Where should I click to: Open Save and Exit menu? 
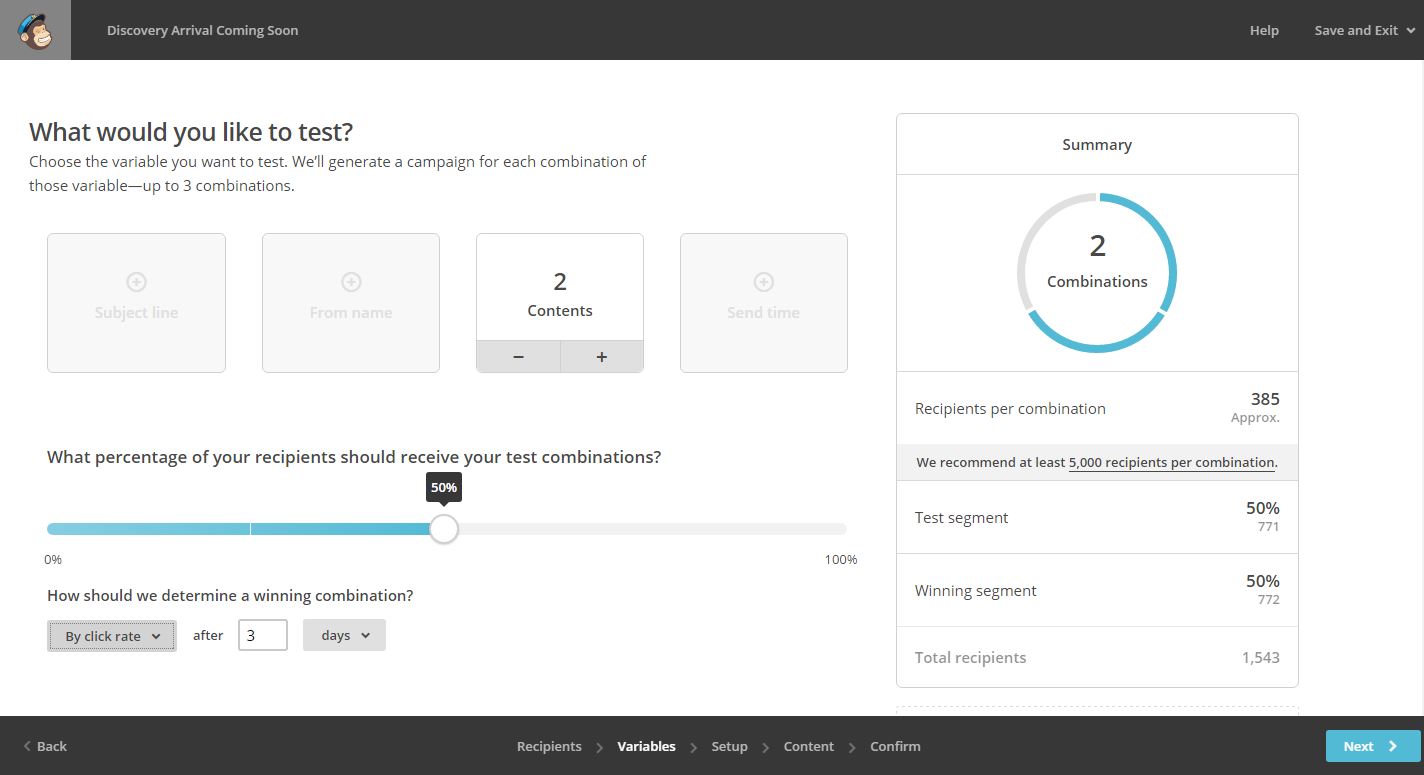(1364, 30)
